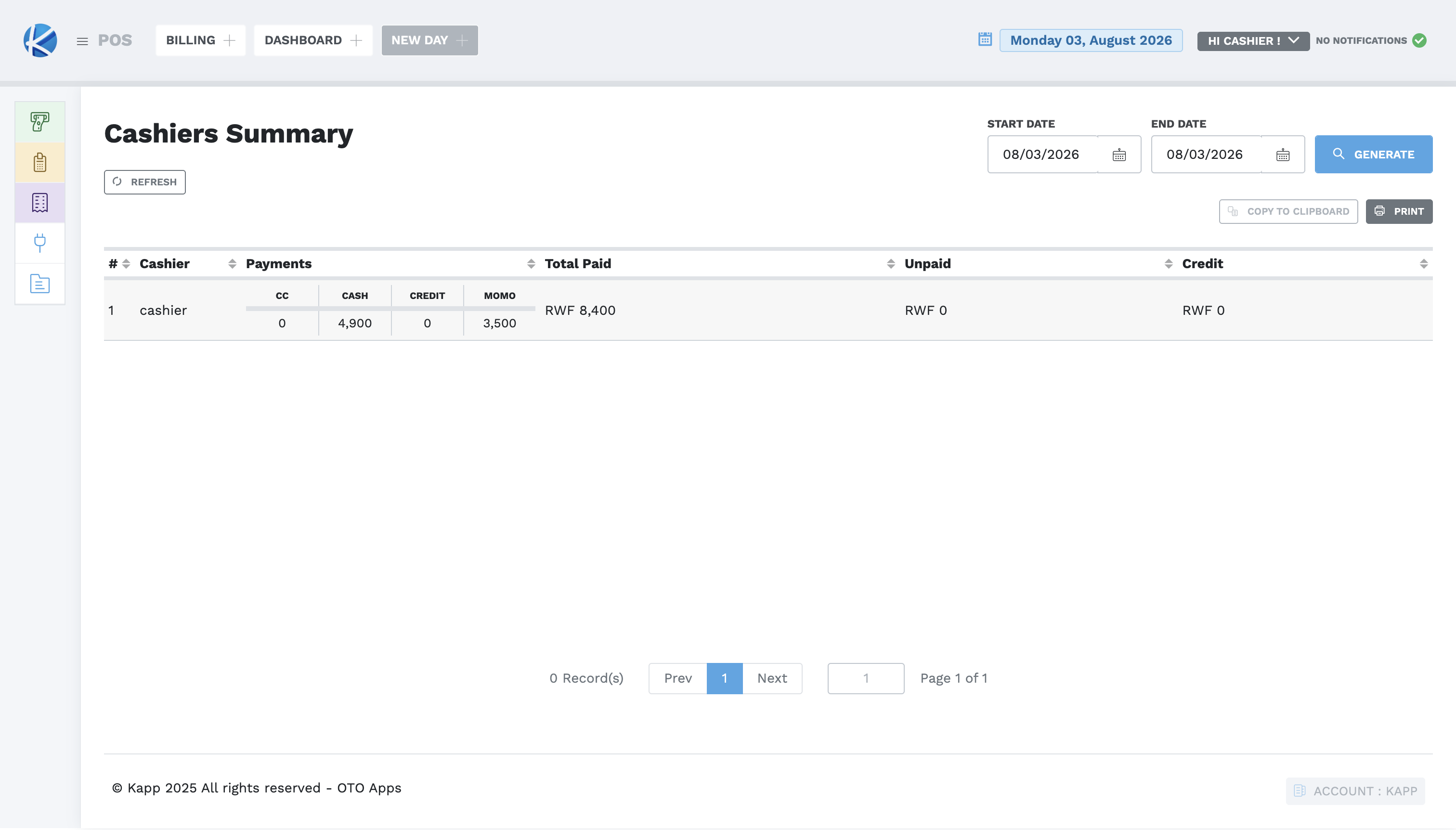Image resolution: width=1456 pixels, height=830 pixels.
Task: Click the Refresh button
Action: 145,182
